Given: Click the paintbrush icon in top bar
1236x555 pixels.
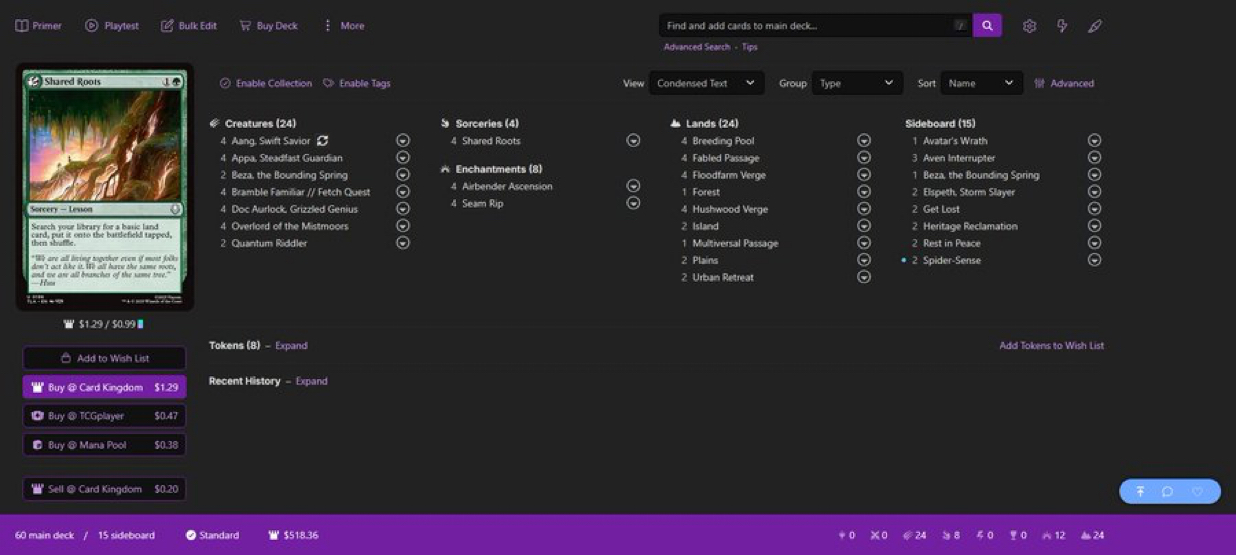Looking at the screenshot, I should 1095,26.
